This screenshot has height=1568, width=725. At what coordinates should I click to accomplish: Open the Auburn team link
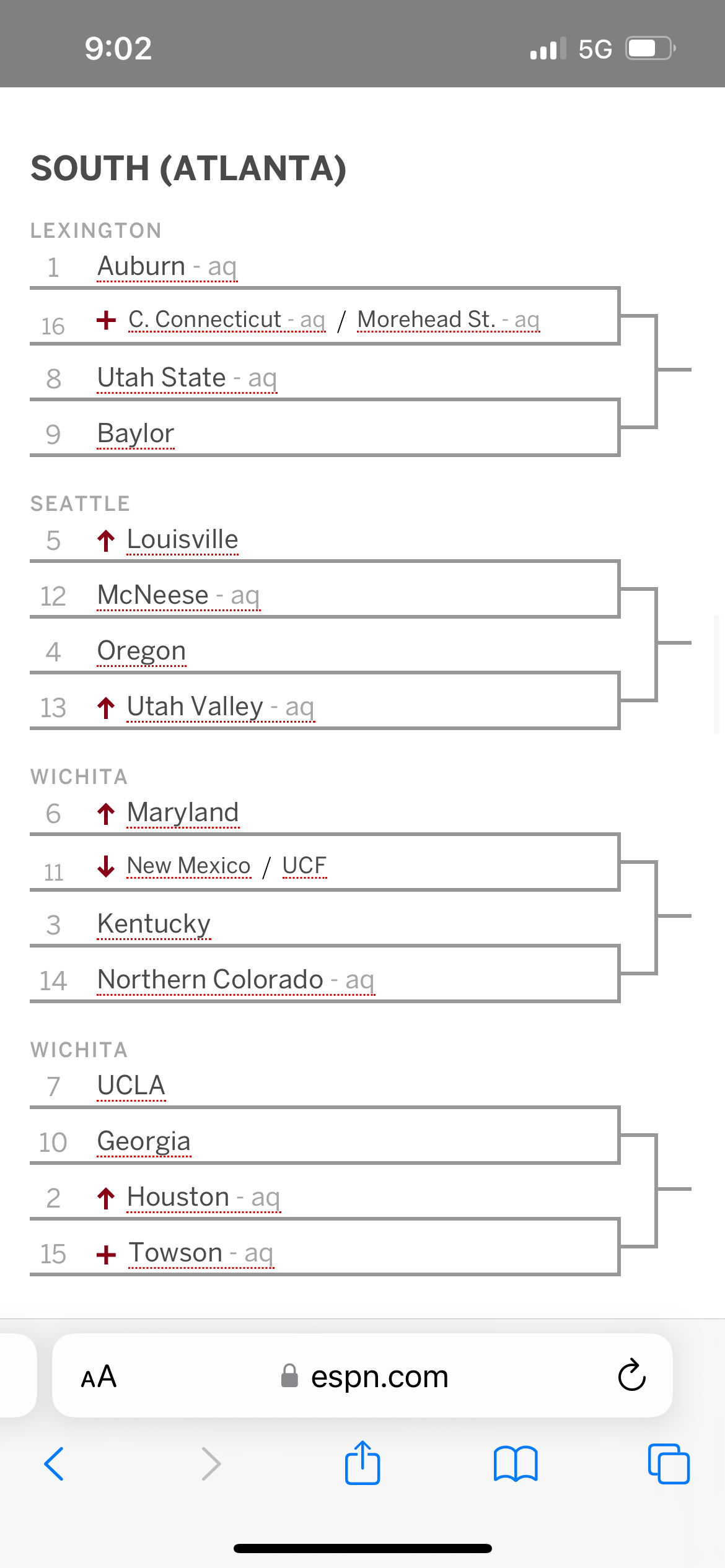[x=142, y=267]
